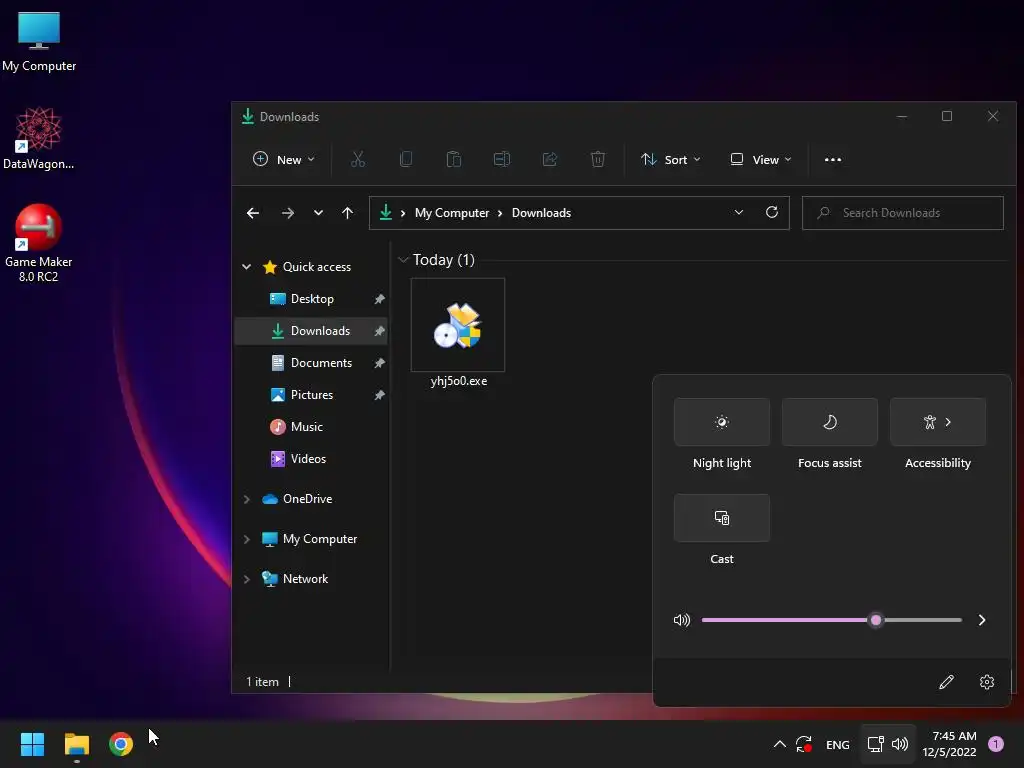Open My Computer desktop icon
Viewport: 1024px width, 768px height.
pyautogui.click(x=39, y=41)
